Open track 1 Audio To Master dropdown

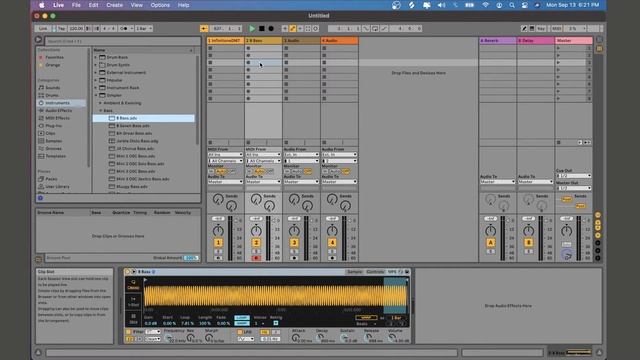[x=225, y=182]
